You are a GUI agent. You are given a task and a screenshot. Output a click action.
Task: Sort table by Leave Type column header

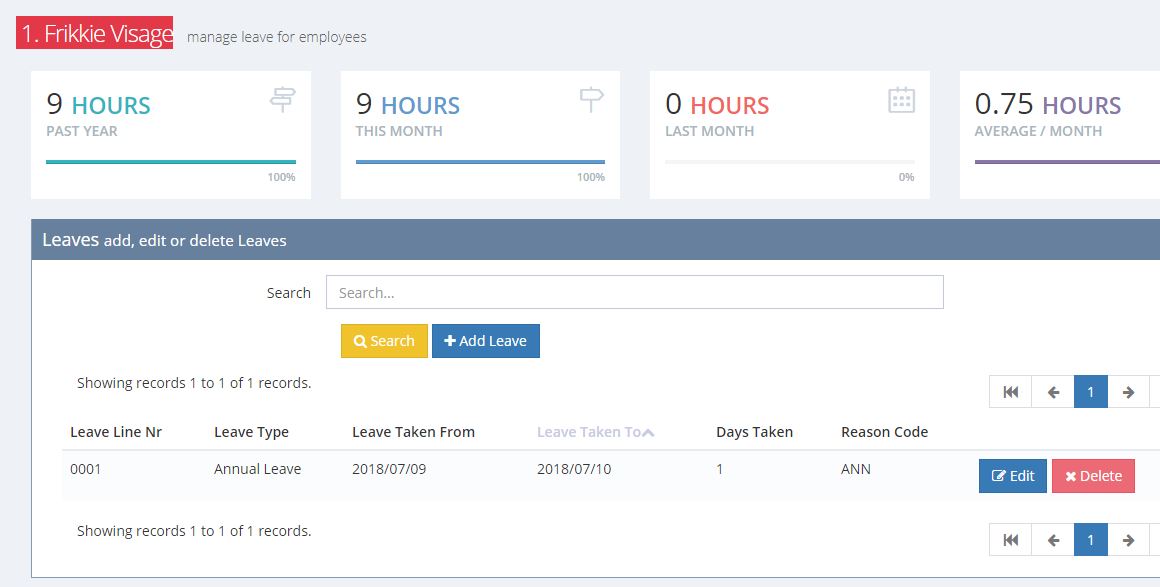251,432
